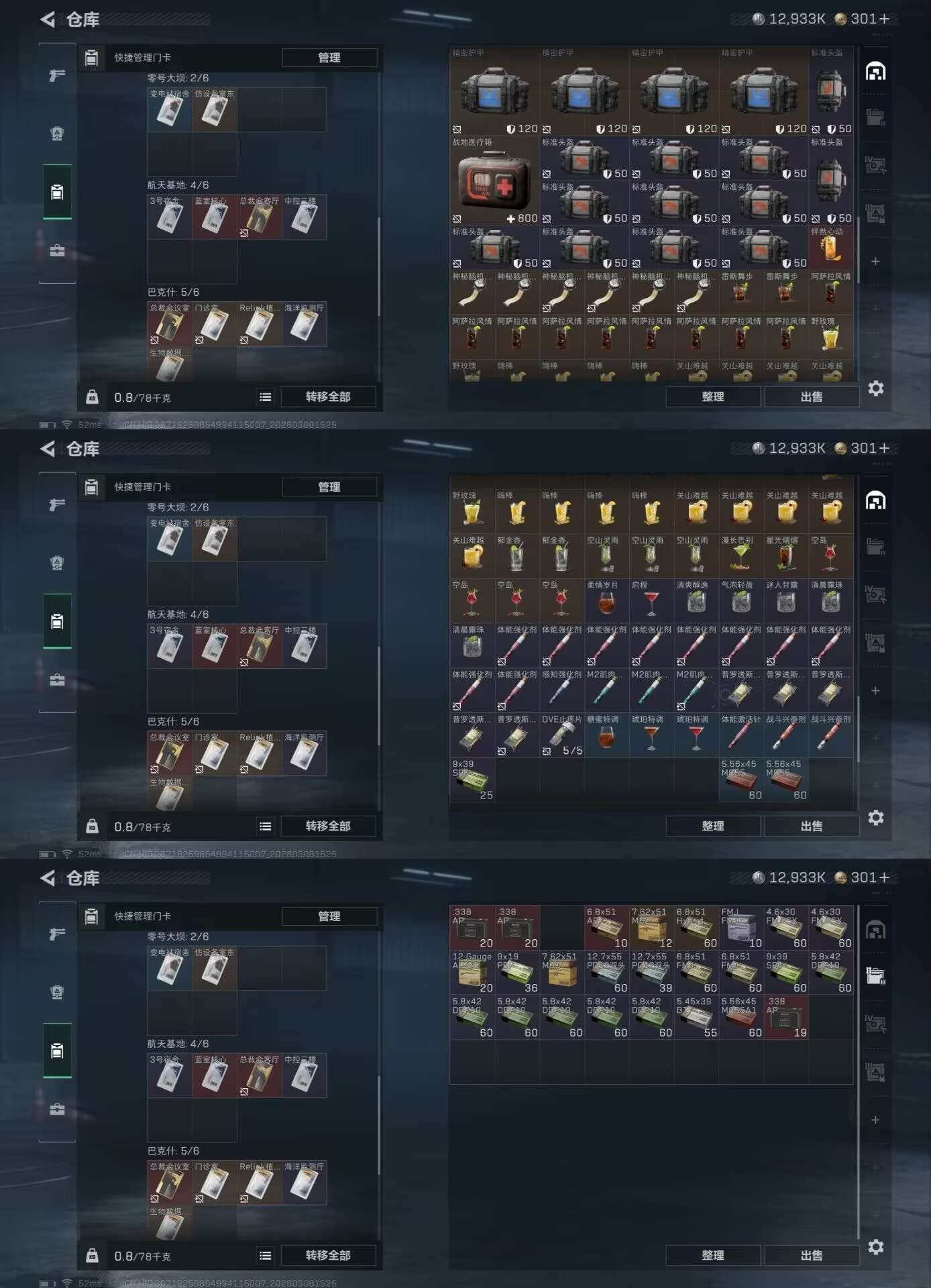The height and width of the screenshot is (1288, 931).
Task: Select the 战地医疗箱 field medical kit item
Action: [494, 181]
